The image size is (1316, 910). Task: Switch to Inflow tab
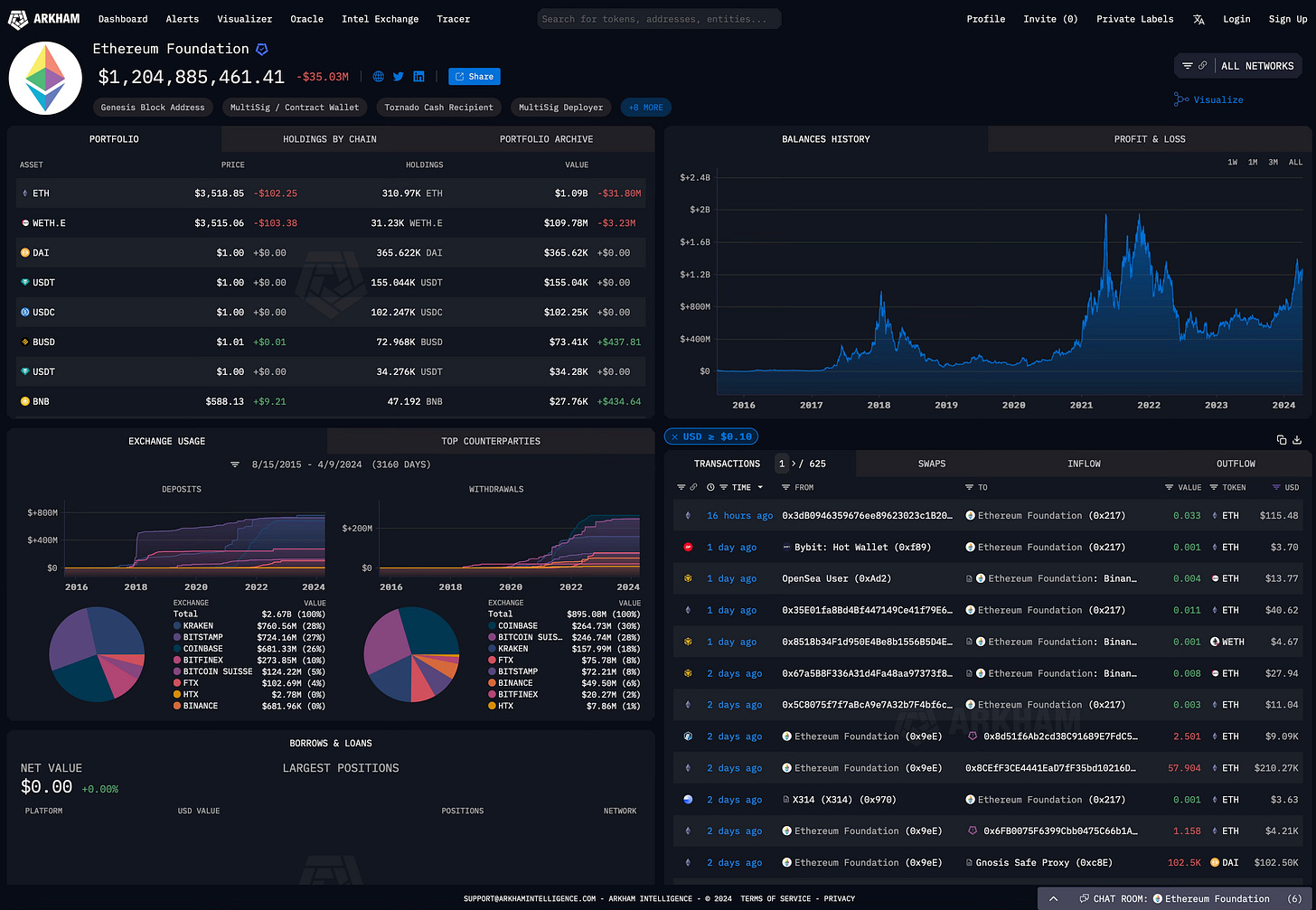[x=1084, y=464]
